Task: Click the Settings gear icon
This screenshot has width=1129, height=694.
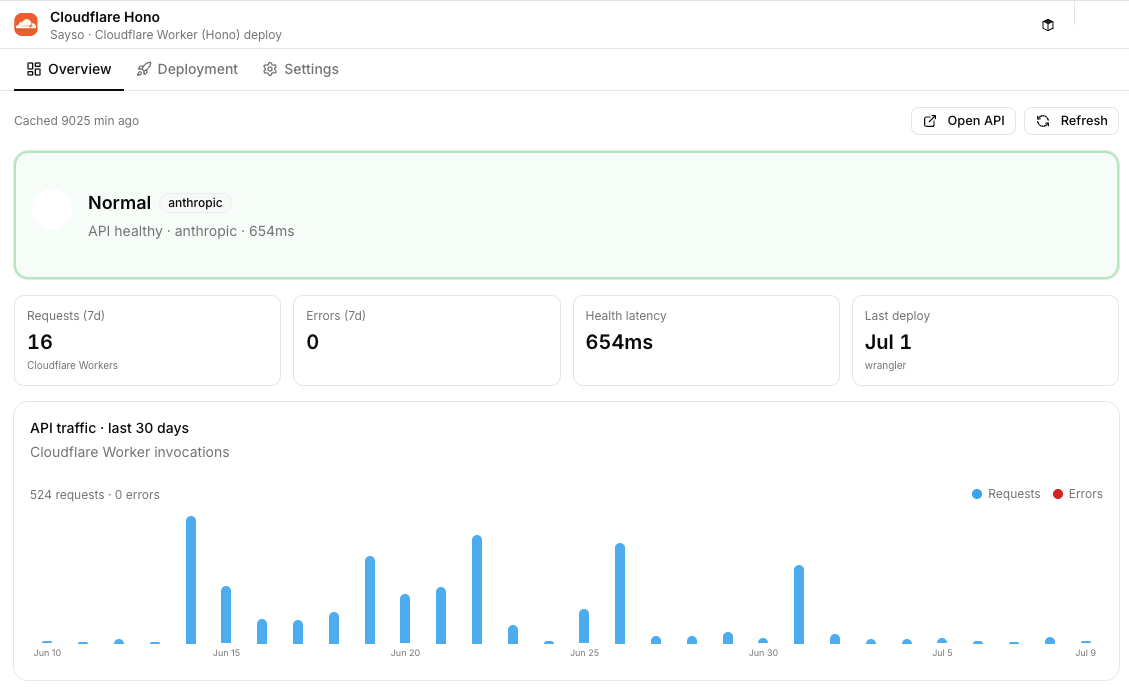Action: pos(270,69)
